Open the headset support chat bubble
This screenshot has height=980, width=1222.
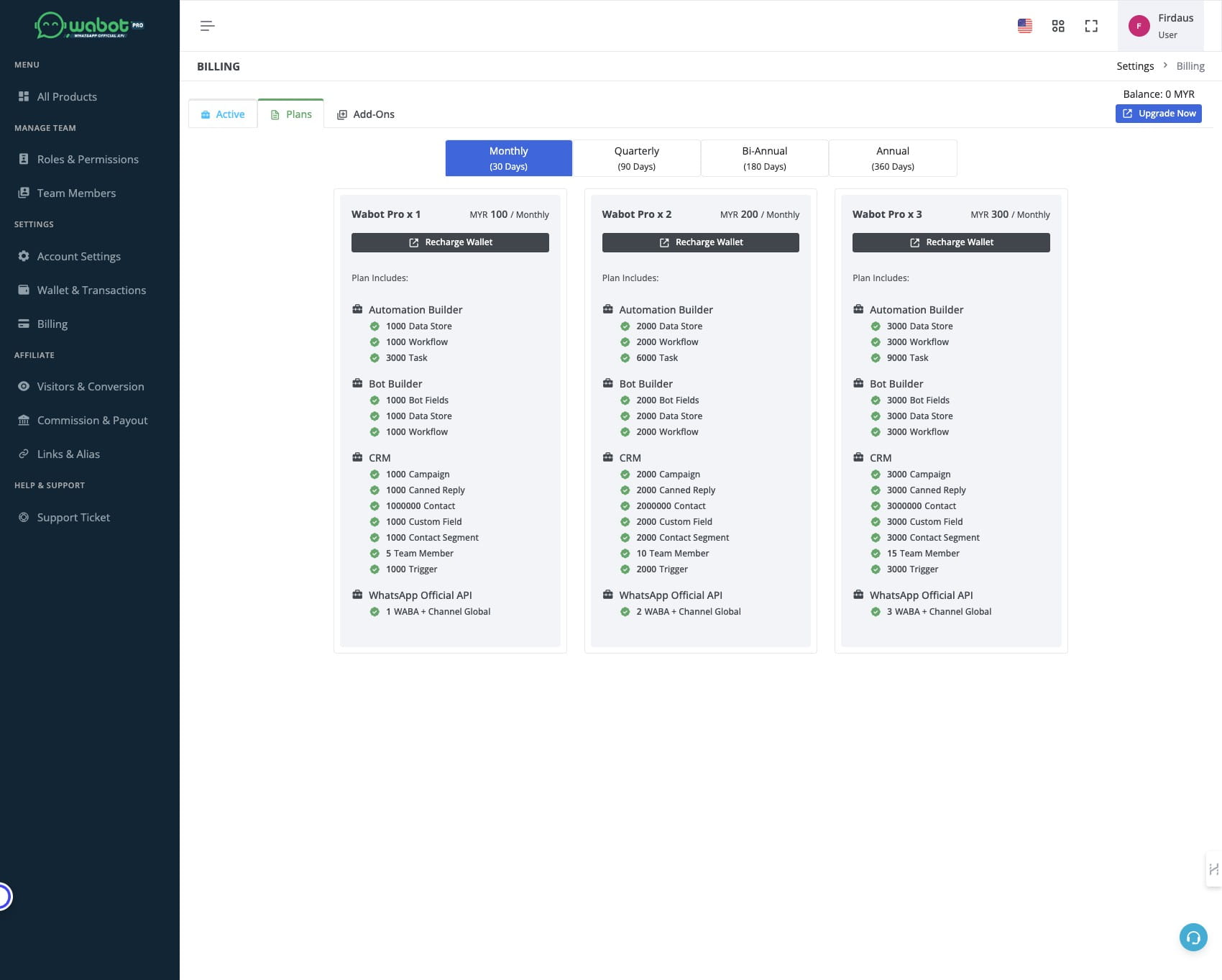click(1193, 937)
